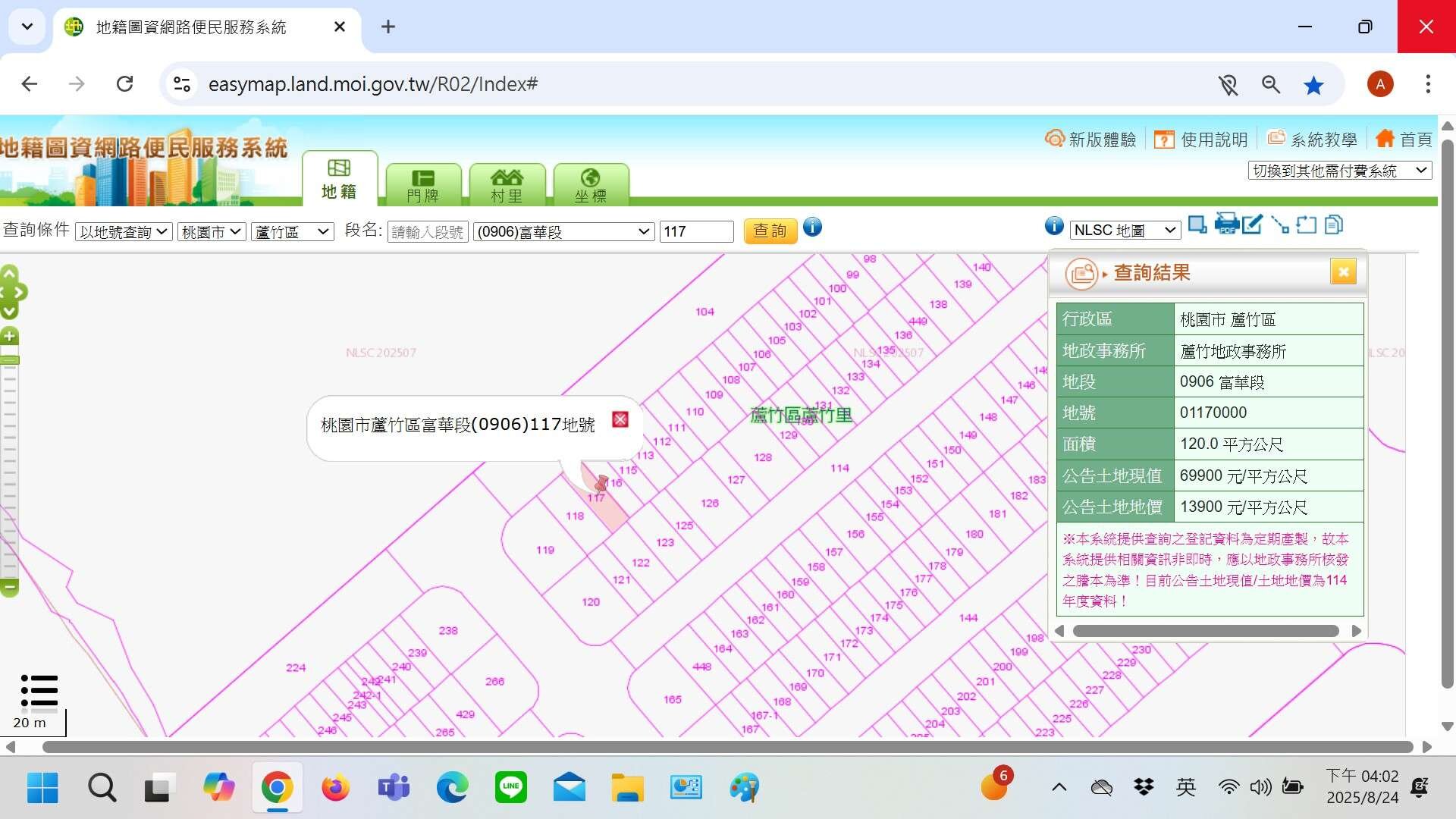Close the 查詢結果 results panel

click(1342, 271)
